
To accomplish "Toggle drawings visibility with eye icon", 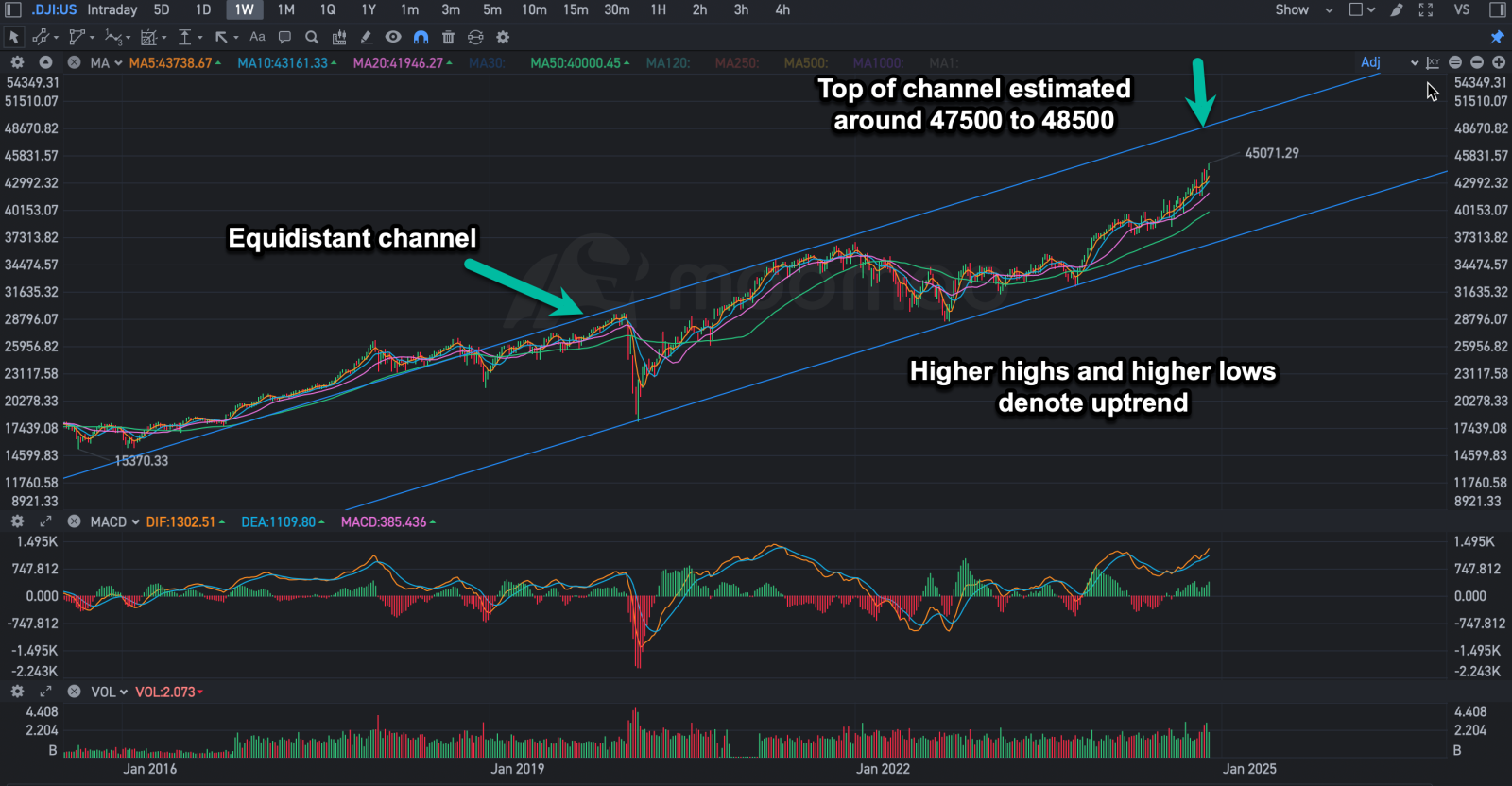I will [x=393, y=37].
